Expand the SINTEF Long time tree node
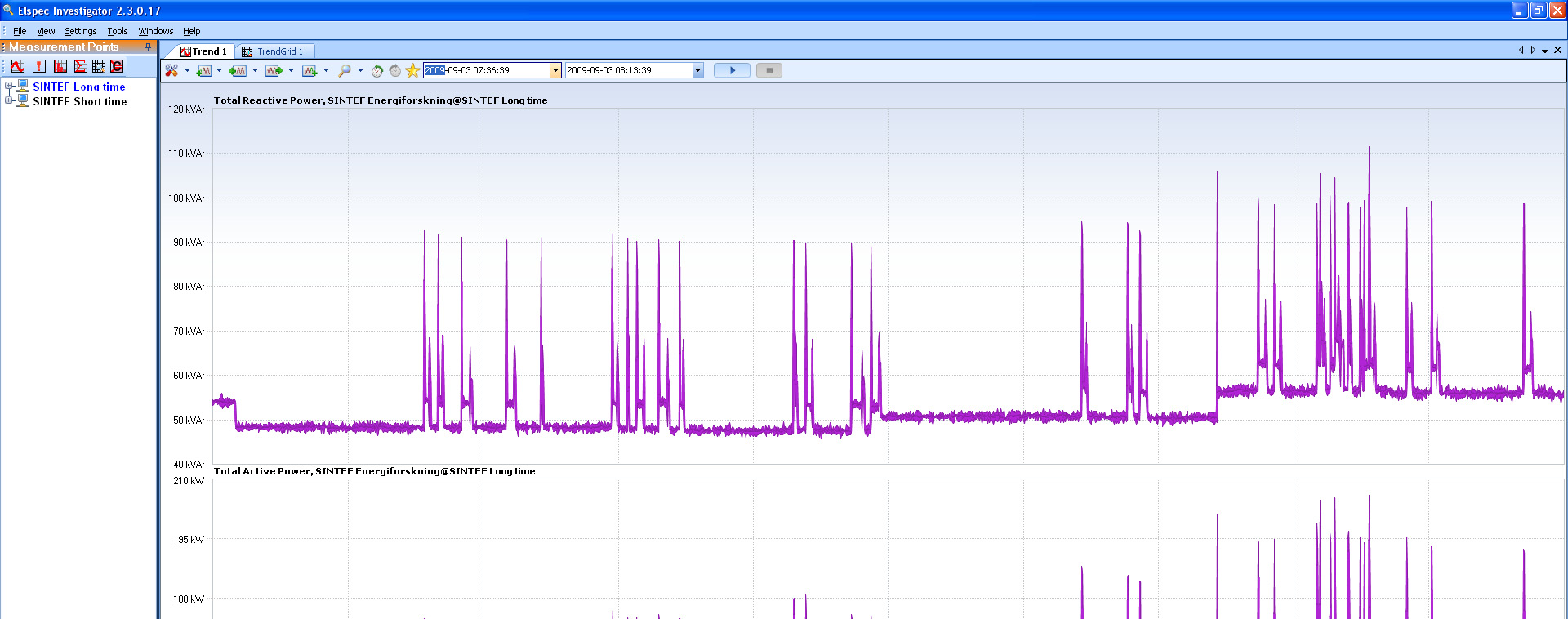Image resolution: width=1568 pixels, height=619 pixels. [8, 85]
